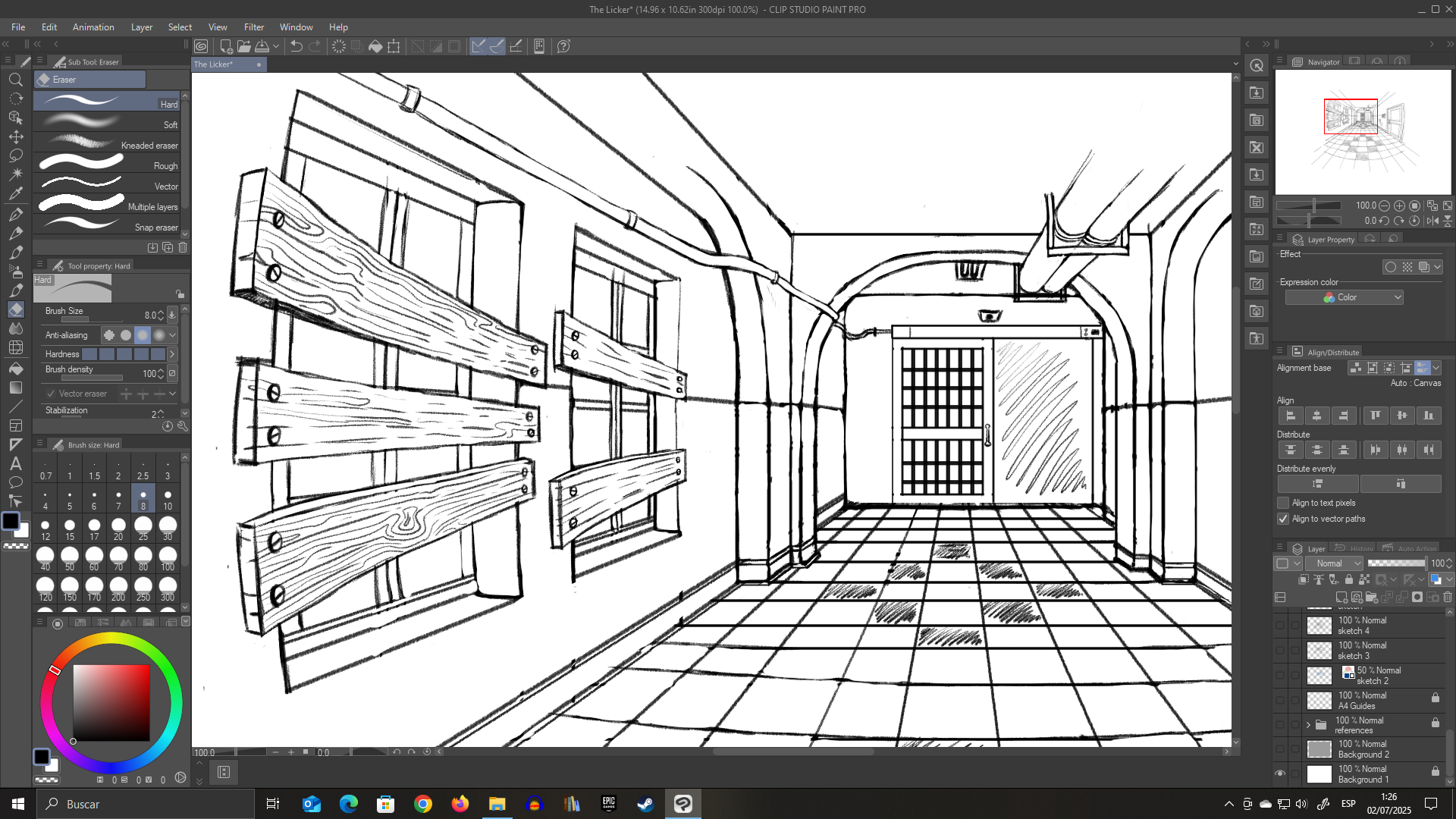Screen dimensions: 1456x819
Task: Click the Undo arrow icon
Action: [296, 46]
